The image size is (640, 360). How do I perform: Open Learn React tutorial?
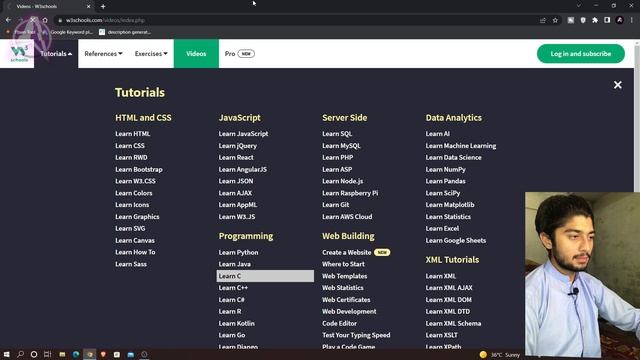coord(236,157)
